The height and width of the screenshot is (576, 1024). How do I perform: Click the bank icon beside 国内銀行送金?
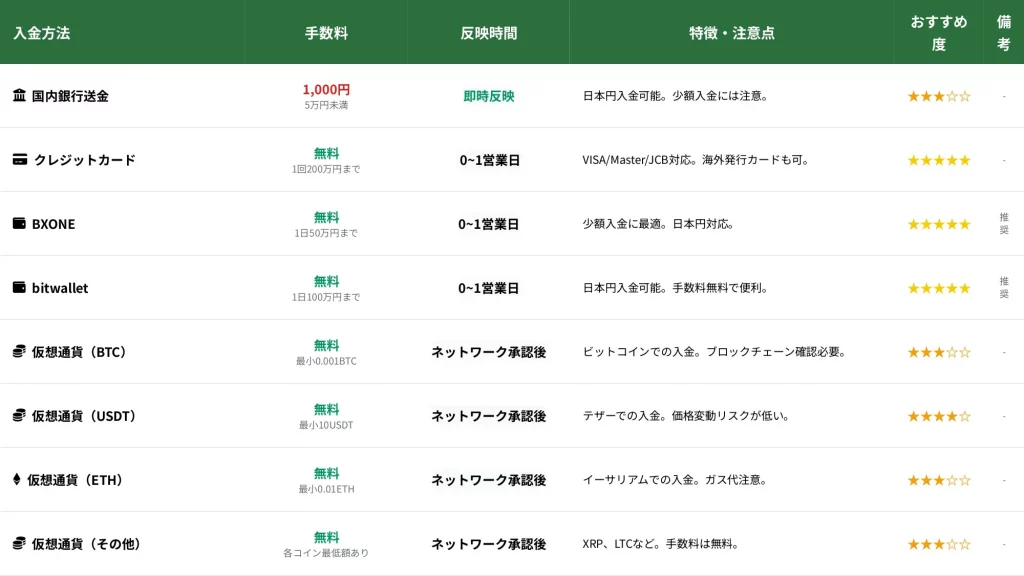point(19,96)
